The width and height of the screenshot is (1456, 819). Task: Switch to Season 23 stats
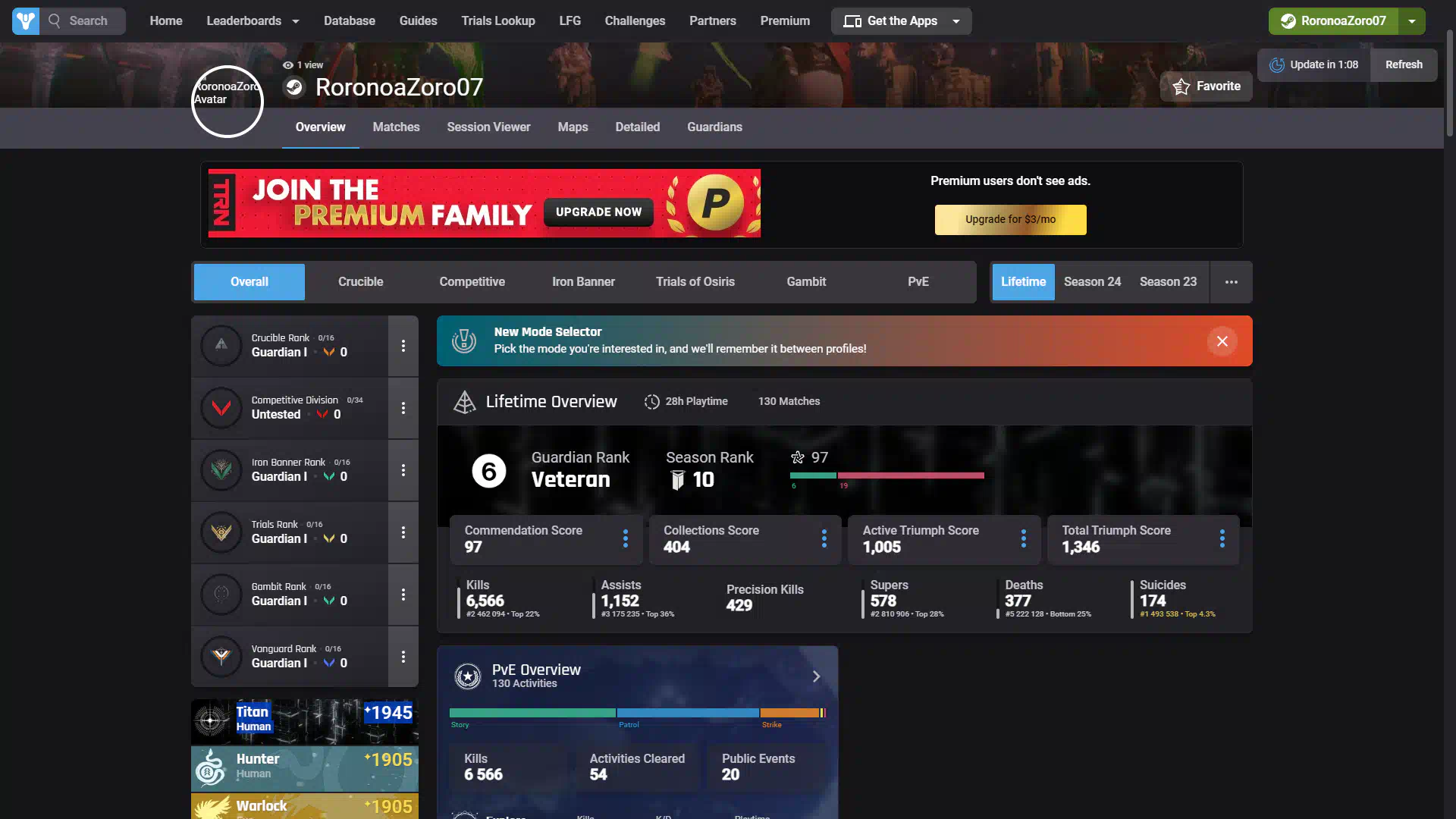pyautogui.click(x=1168, y=282)
